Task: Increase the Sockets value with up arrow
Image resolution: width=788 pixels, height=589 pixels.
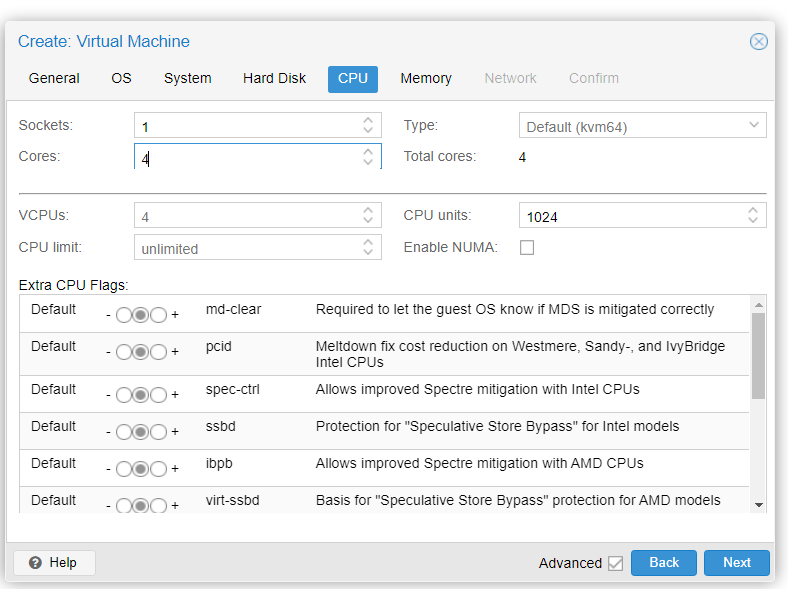Action: pyautogui.click(x=369, y=121)
